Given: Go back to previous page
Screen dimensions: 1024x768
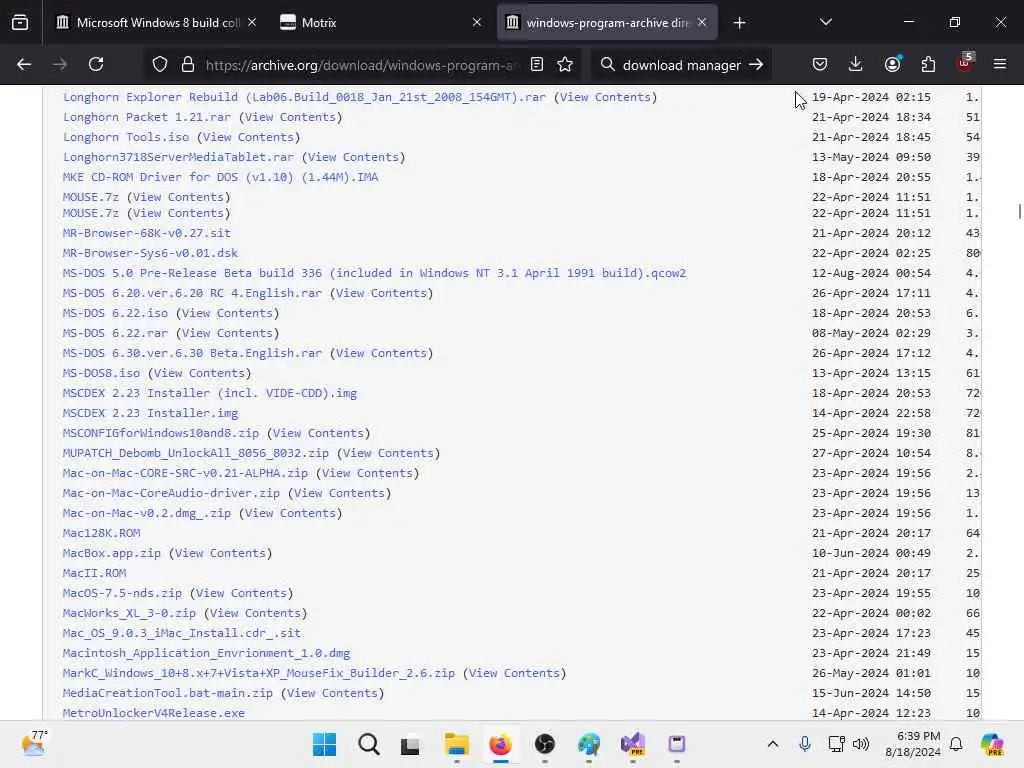Looking at the screenshot, I should click(24, 65).
